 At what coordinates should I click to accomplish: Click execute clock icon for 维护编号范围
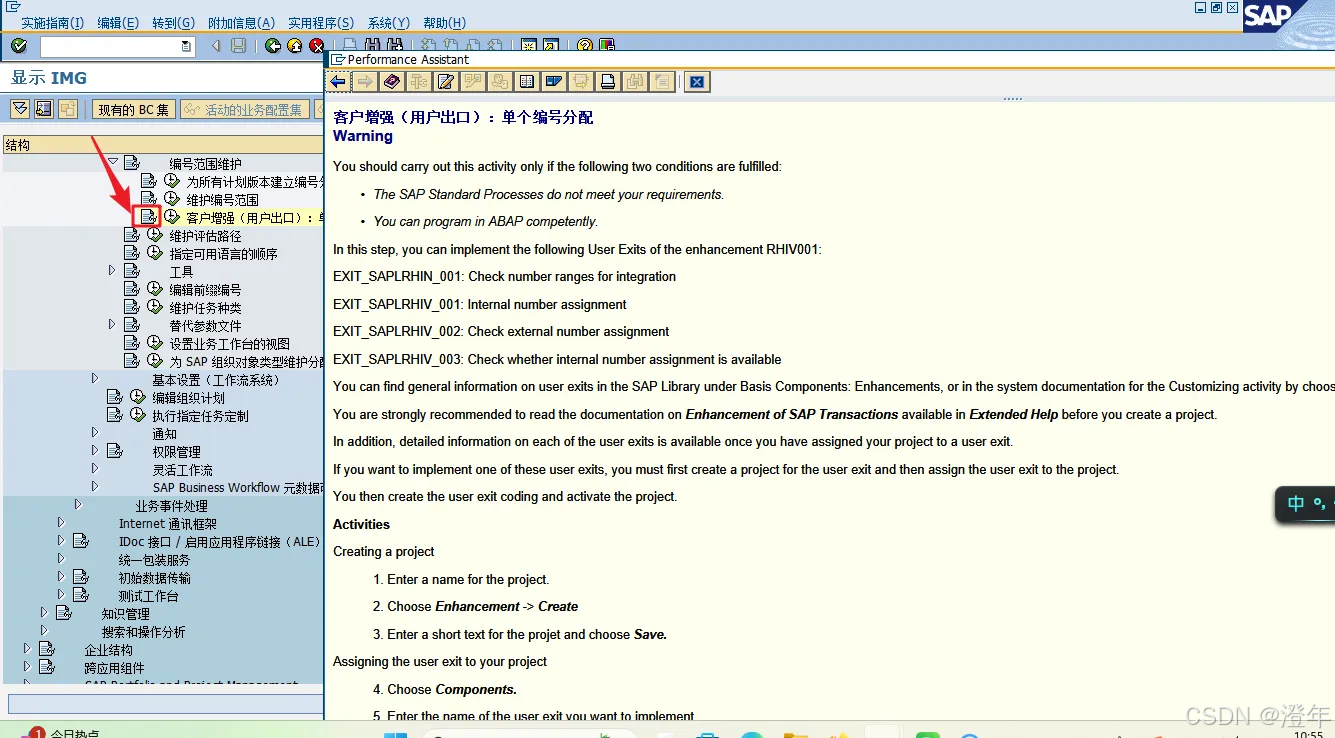point(171,199)
